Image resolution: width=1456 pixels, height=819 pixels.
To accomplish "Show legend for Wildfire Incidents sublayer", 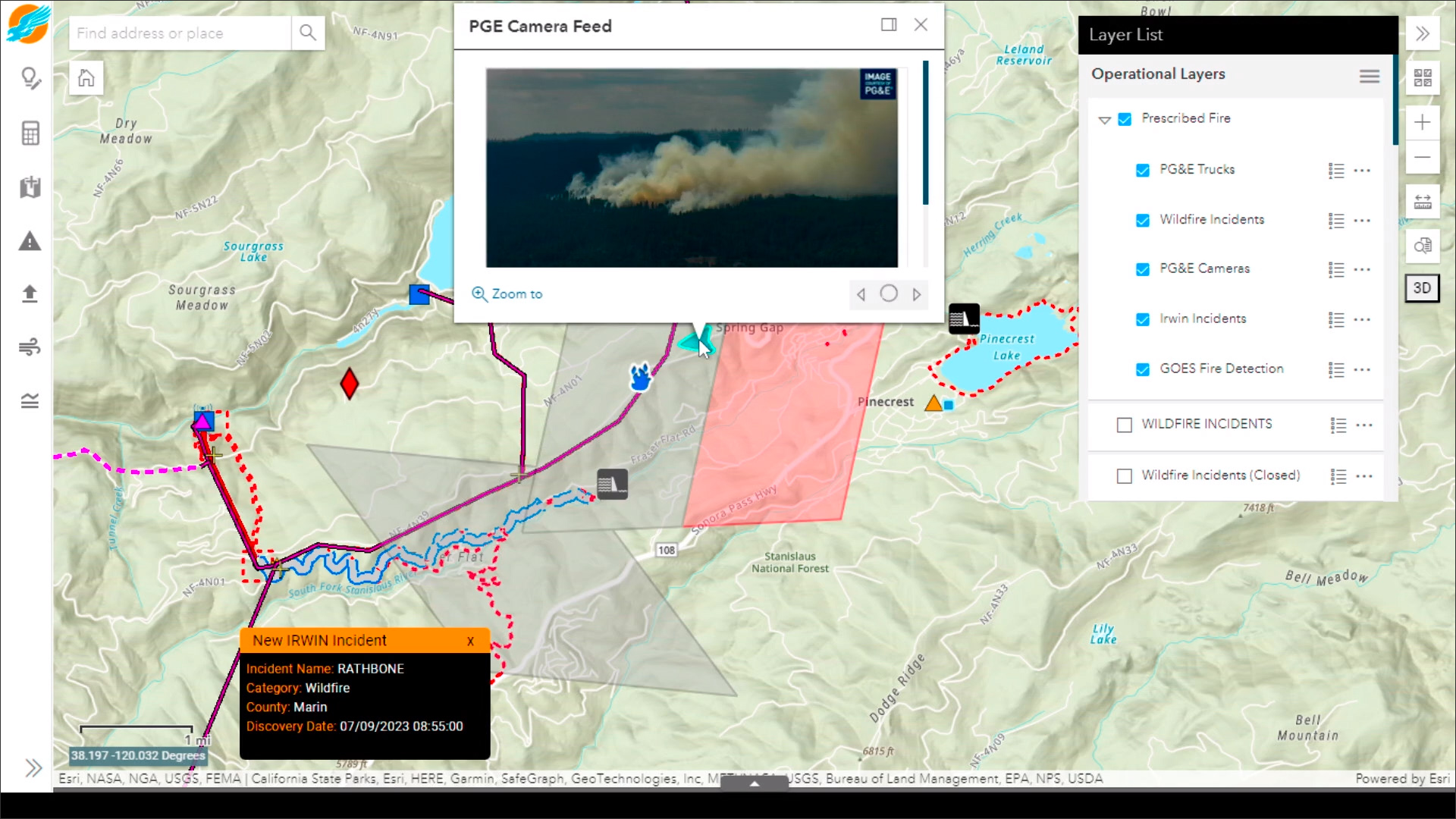I will (1335, 221).
